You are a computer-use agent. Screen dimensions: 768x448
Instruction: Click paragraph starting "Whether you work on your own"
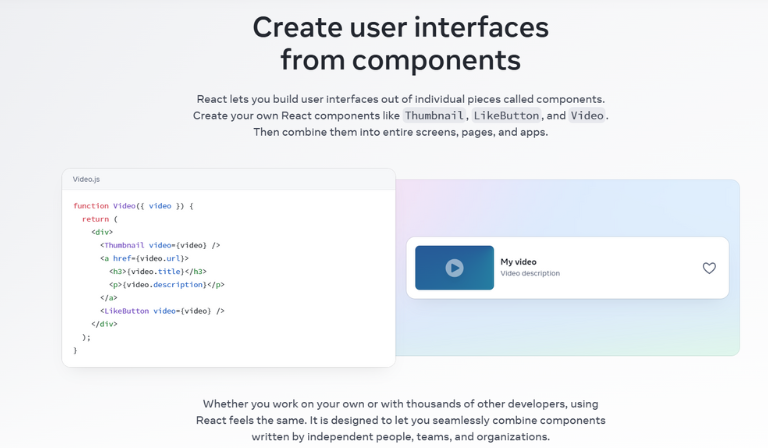[x=401, y=420]
